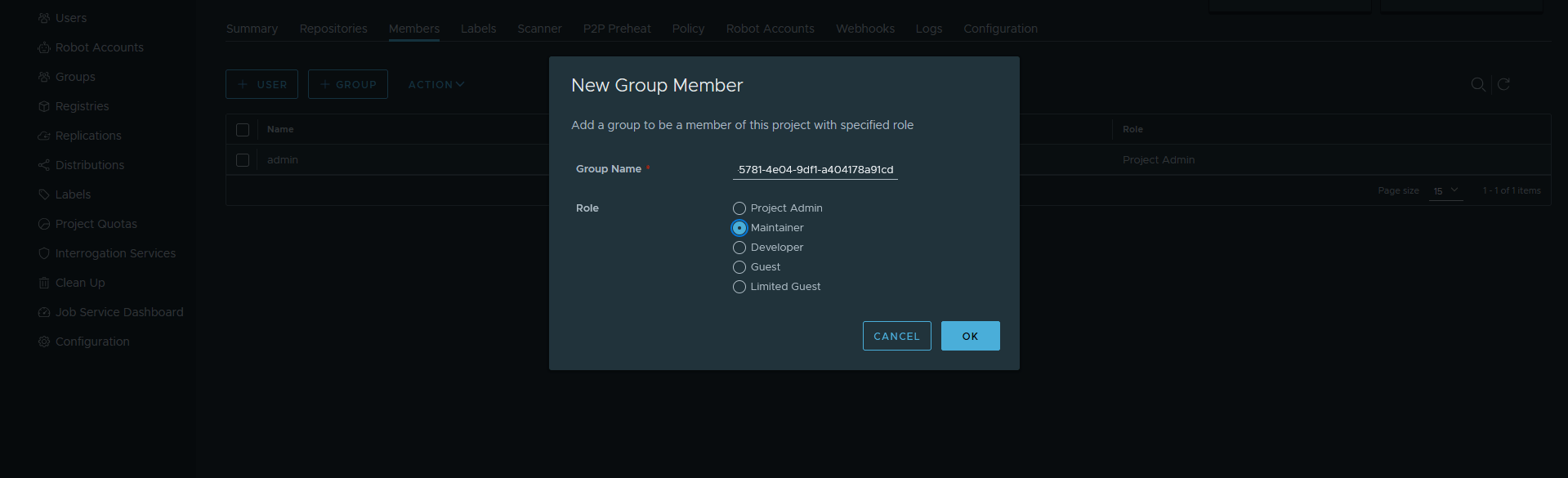Click the Users sidebar icon
The image size is (1568, 478).
pos(44,18)
